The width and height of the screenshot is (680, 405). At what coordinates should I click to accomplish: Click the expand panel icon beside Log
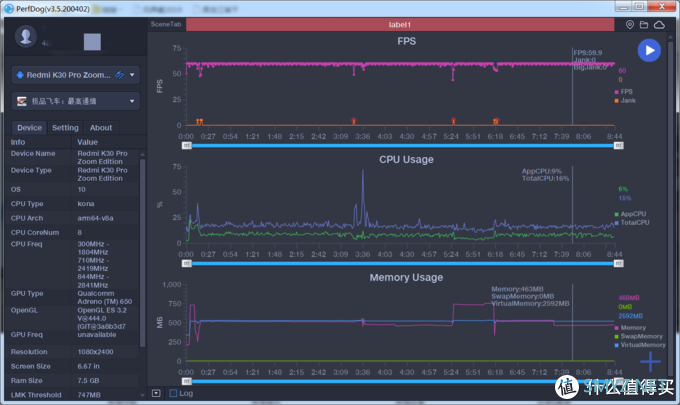(x=156, y=393)
